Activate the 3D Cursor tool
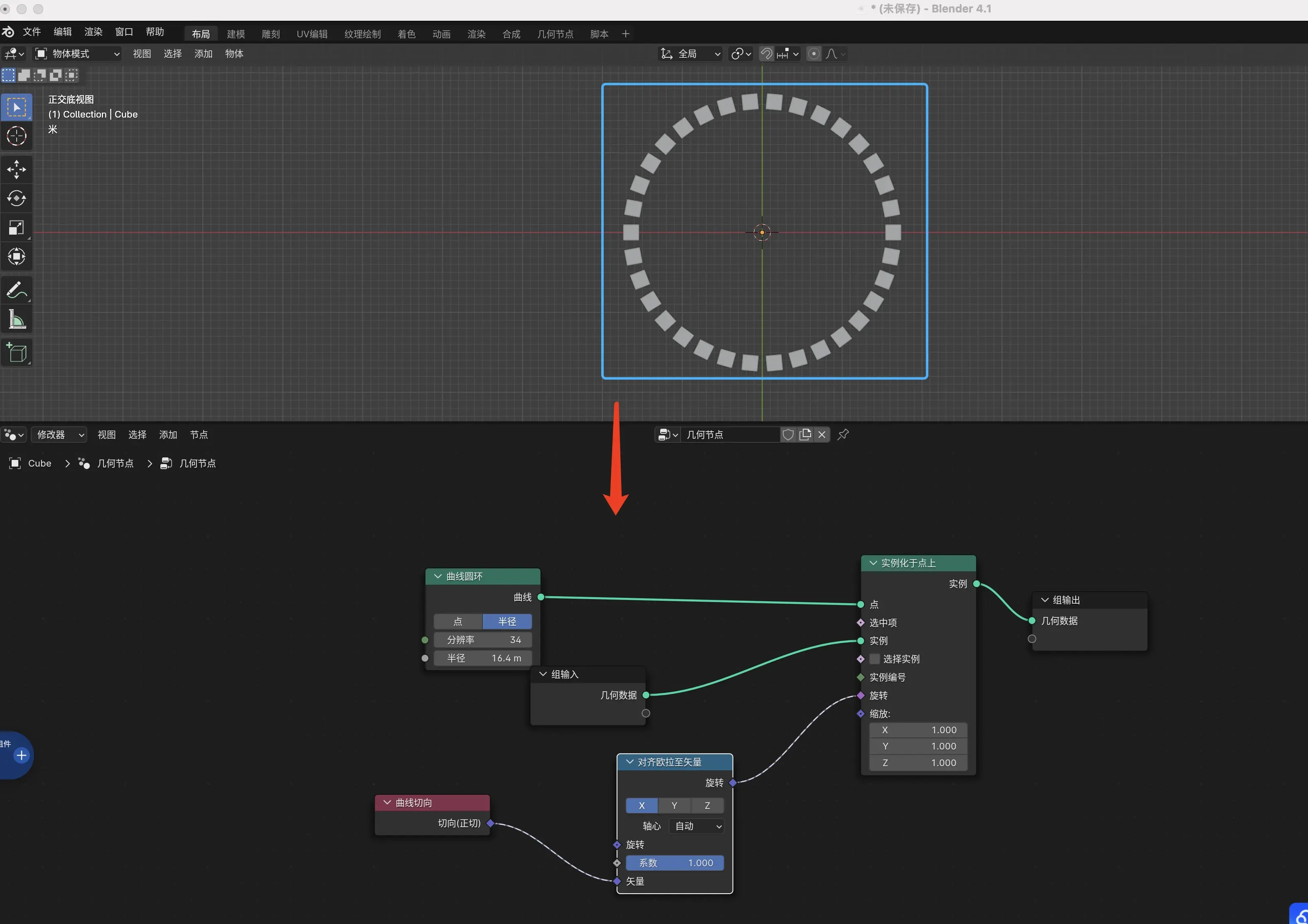This screenshot has height=924, width=1308. [x=16, y=136]
